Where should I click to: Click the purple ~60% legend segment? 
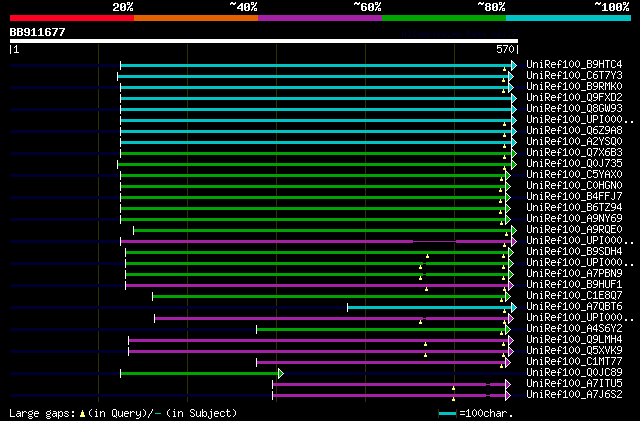(320, 18)
